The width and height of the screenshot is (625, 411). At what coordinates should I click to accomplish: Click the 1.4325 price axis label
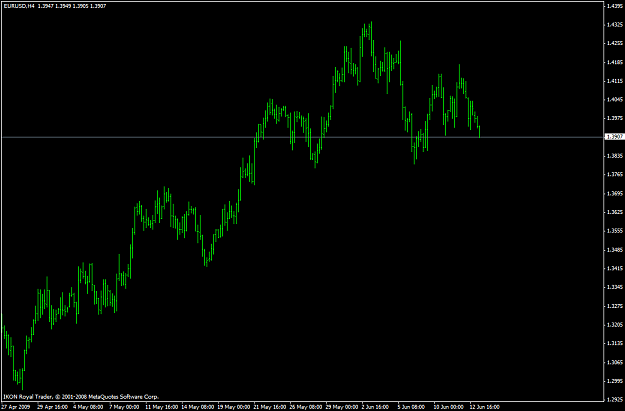pos(615,25)
